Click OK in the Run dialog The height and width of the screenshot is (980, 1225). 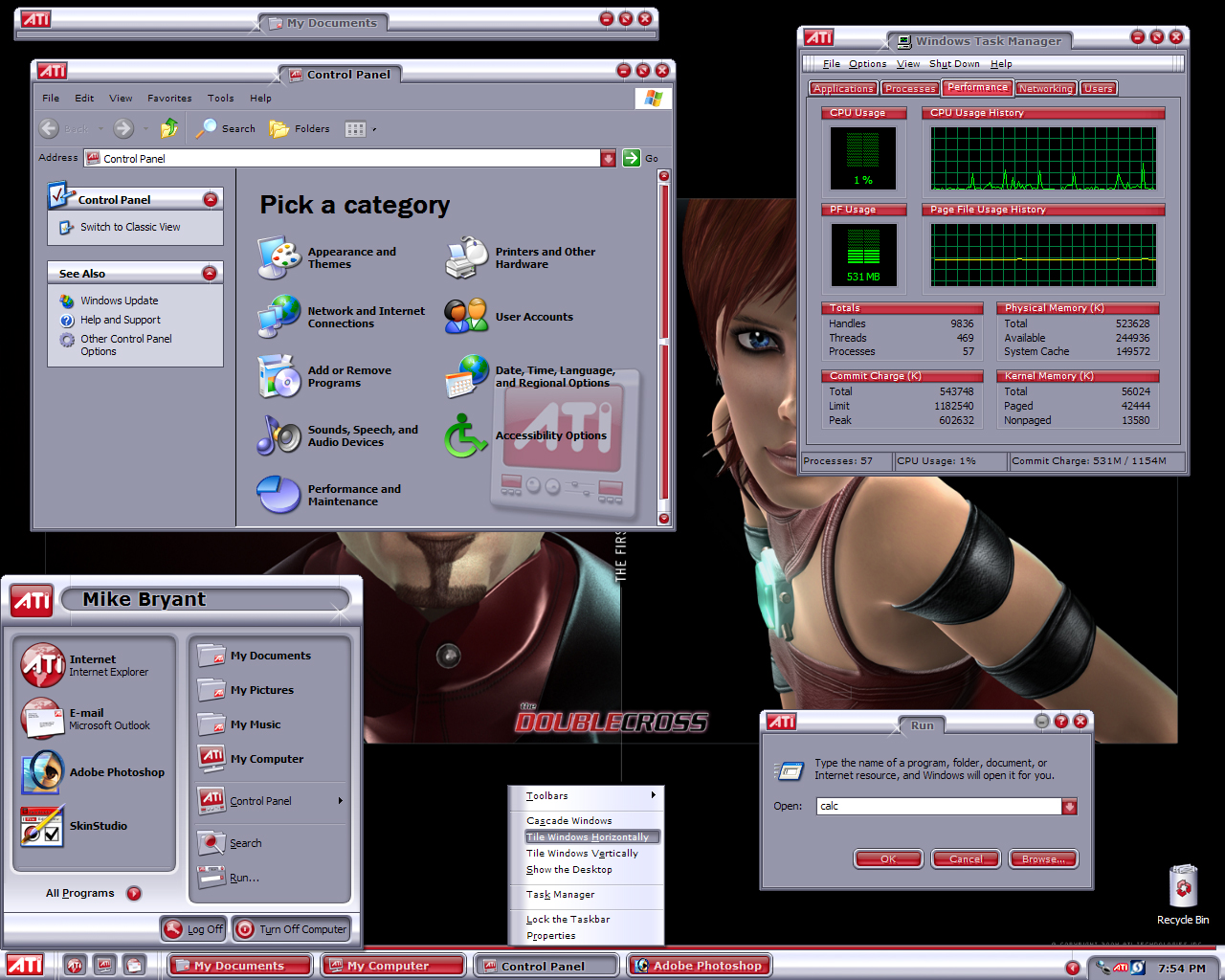[x=888, y=859]
